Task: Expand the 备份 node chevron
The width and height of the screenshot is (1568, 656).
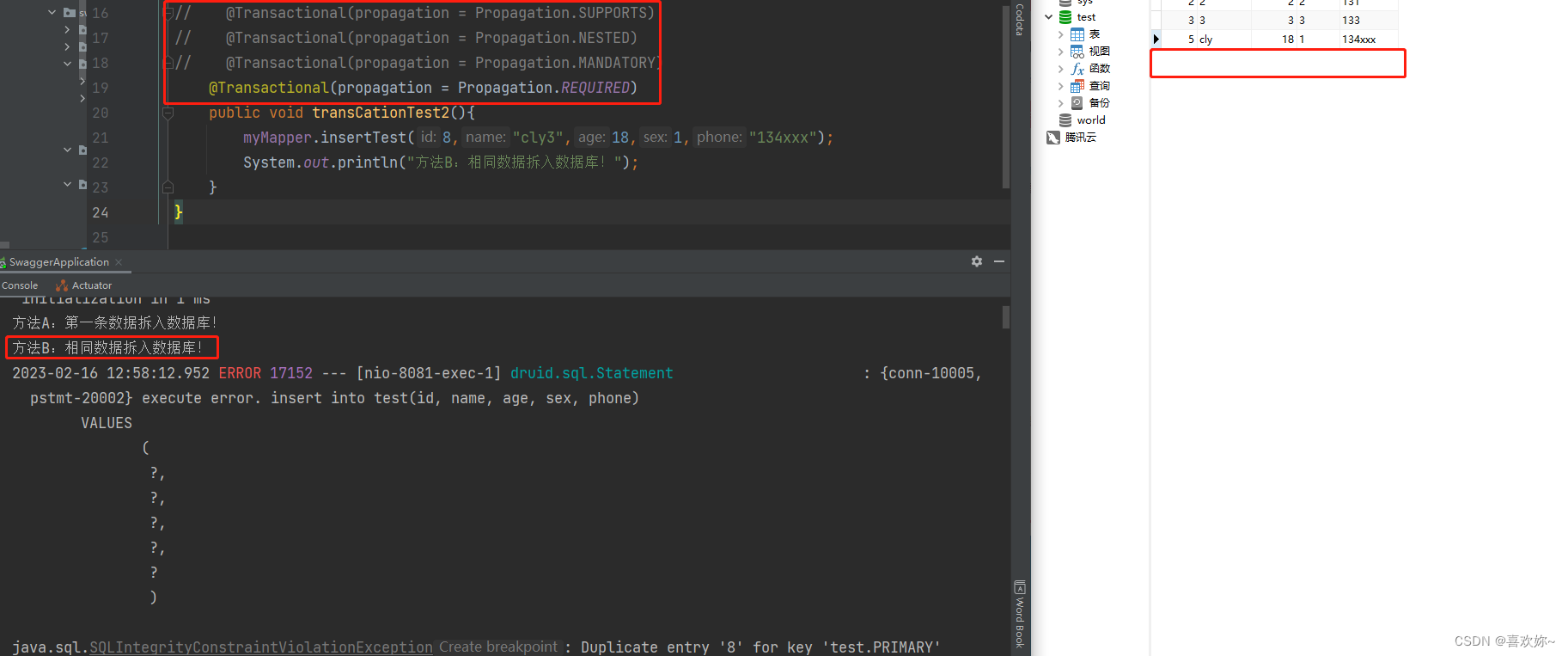Action: [1061, 103]
